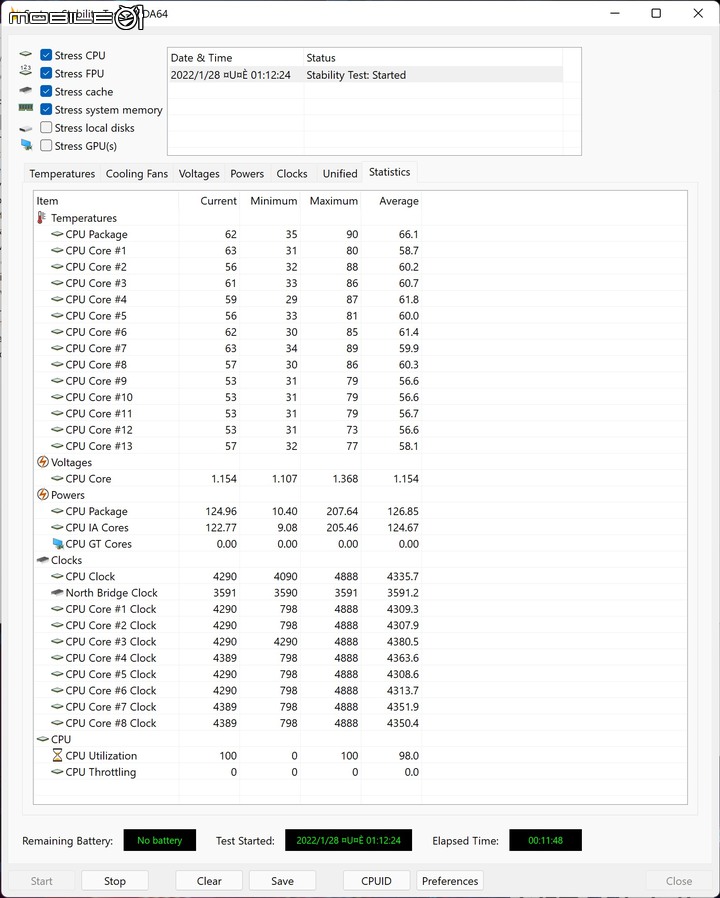Click the Item column header
The image size is (720, 898).
point(106,200)
